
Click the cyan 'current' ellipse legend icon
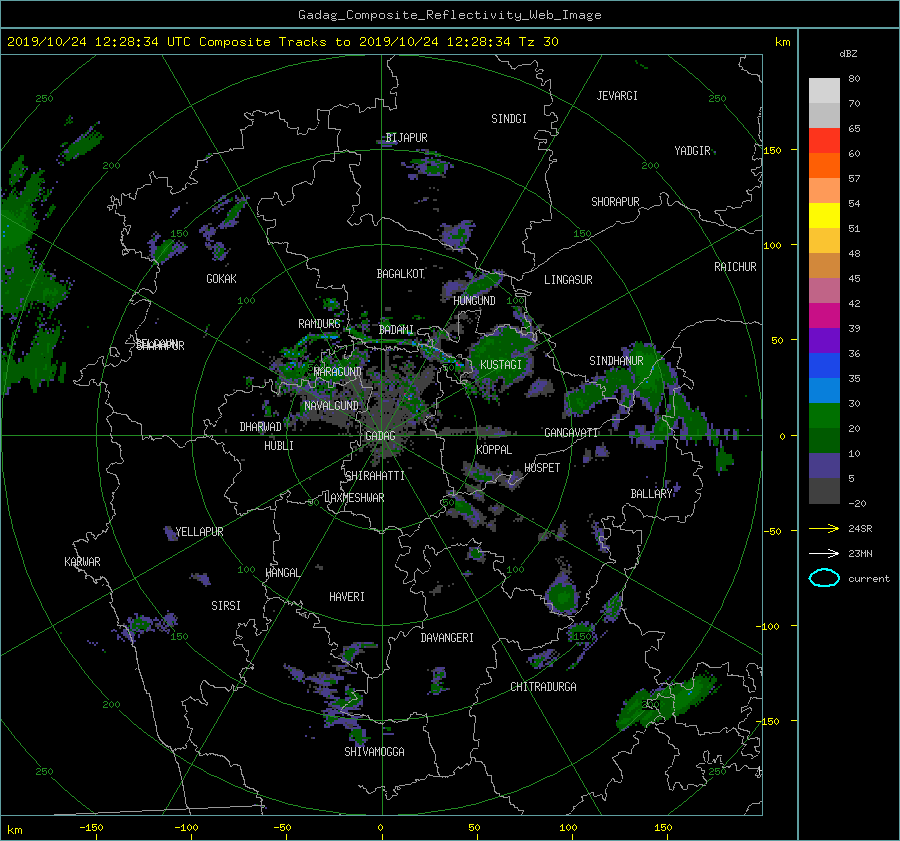(824, 578)
